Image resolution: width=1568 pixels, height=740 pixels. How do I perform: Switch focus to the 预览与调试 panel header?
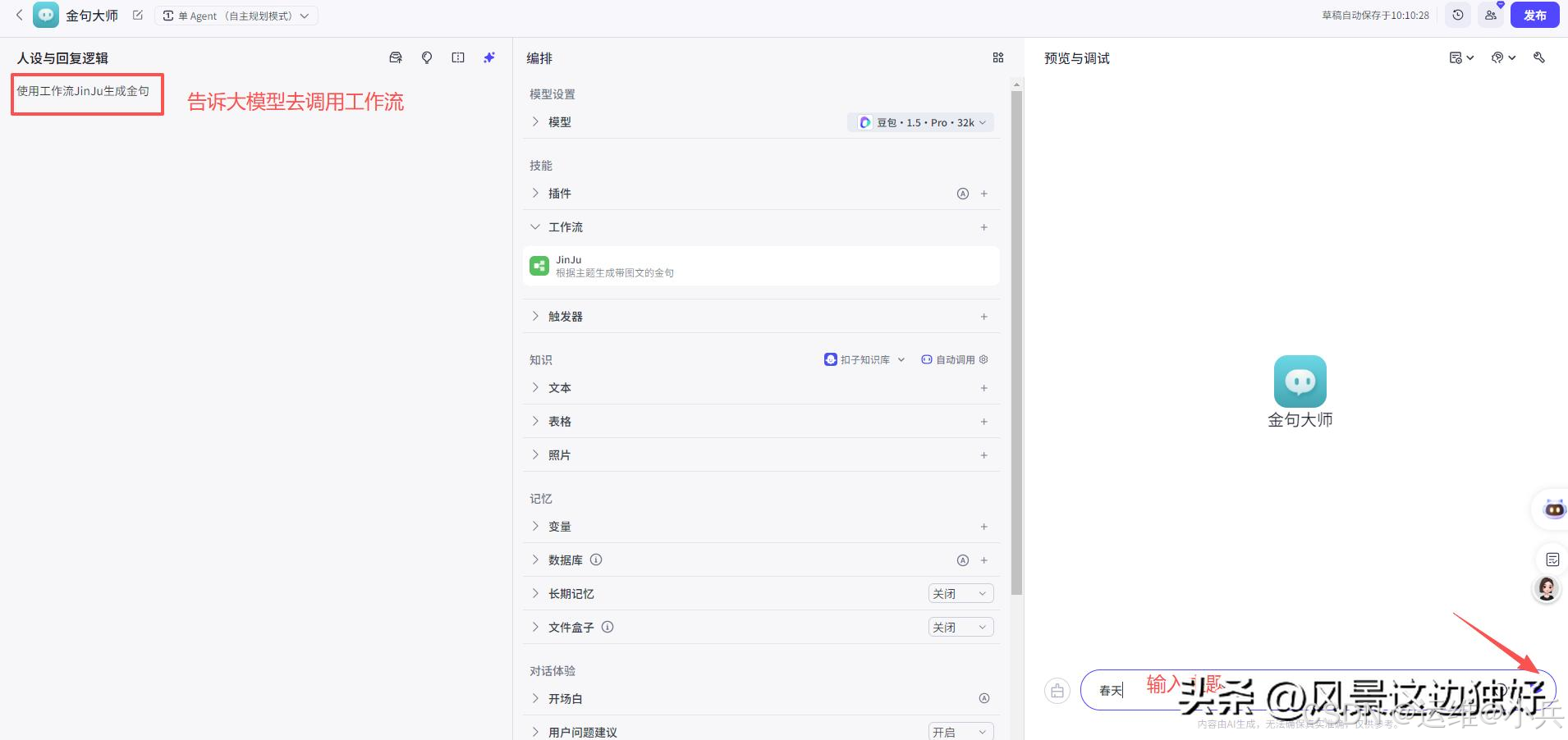[x=1075, y=57]
